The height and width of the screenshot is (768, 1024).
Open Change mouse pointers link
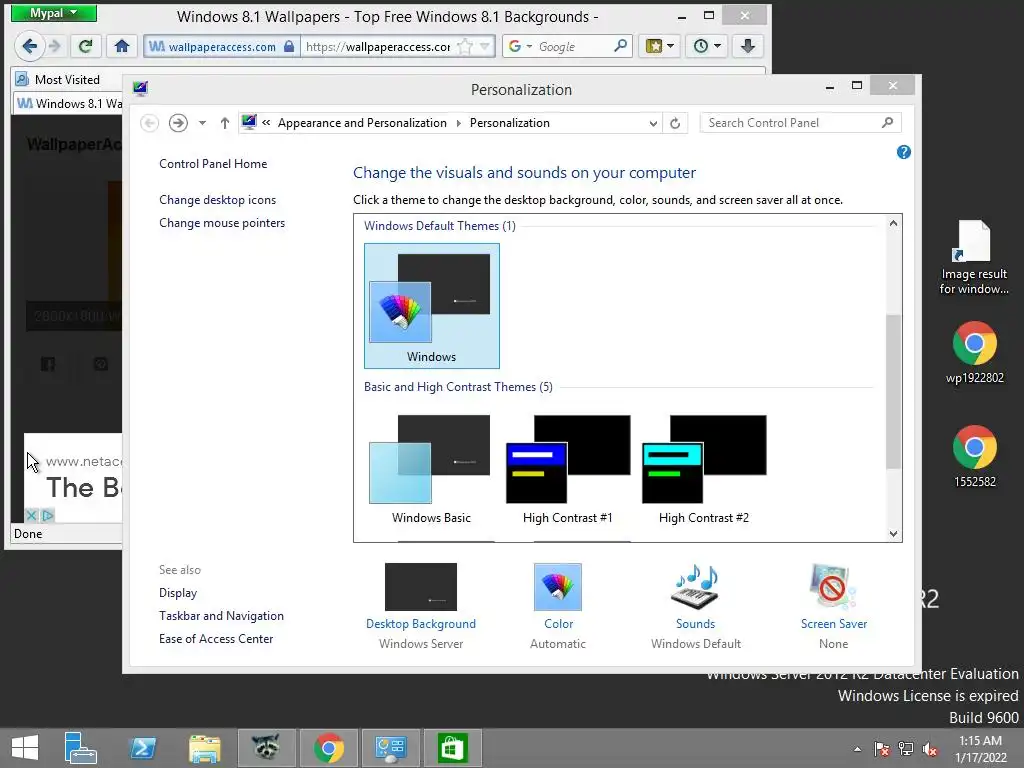click(222, 223)
